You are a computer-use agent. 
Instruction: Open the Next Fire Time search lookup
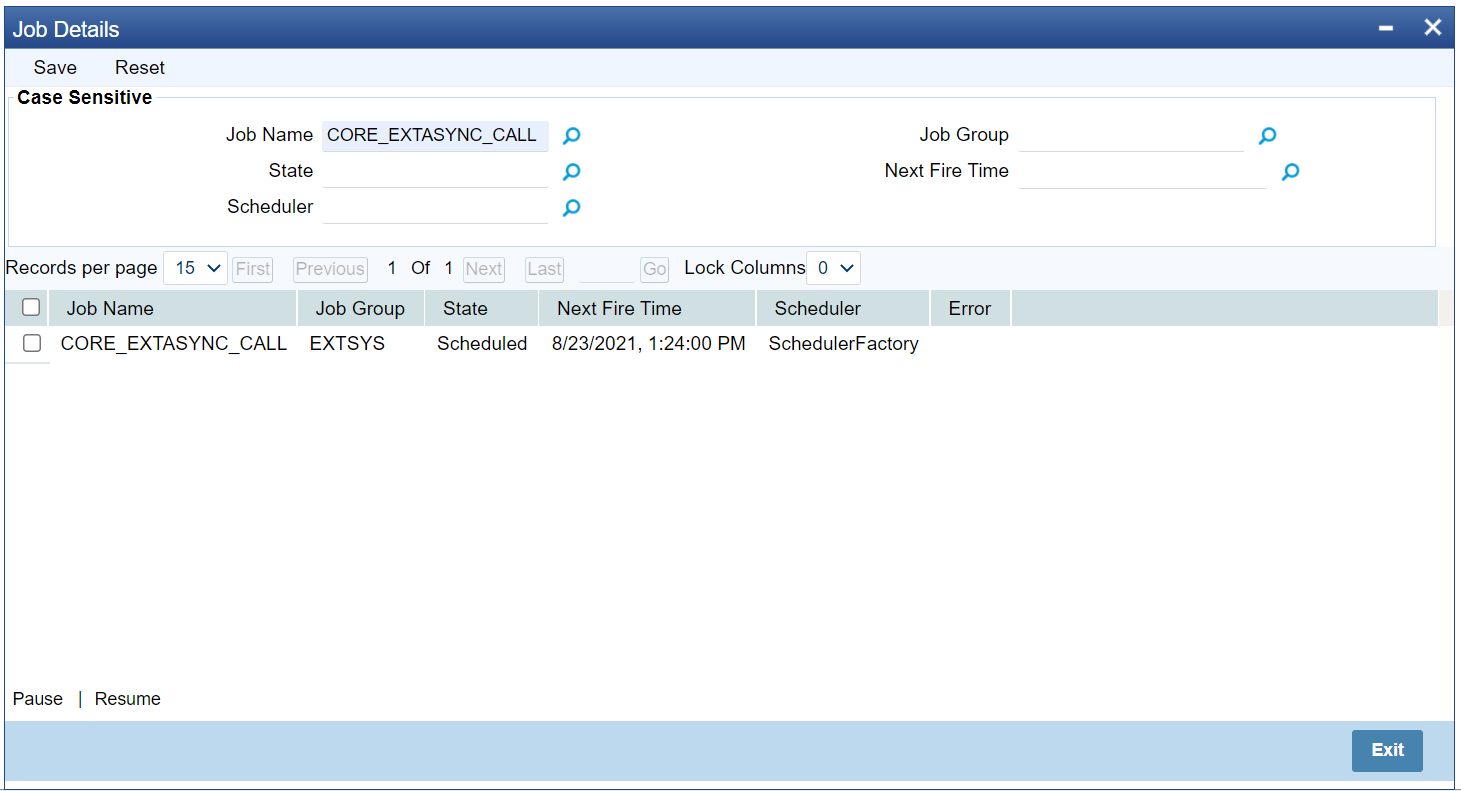click(1289, 172)
